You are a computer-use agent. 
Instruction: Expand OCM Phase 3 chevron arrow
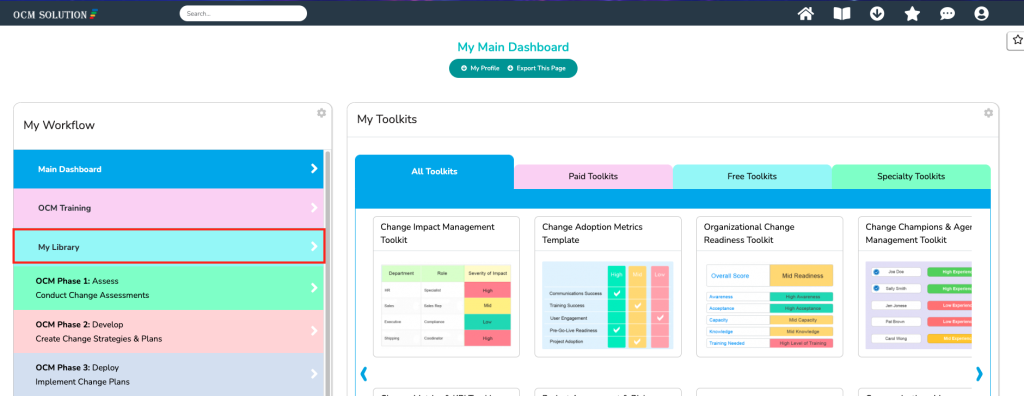tap(314, 374)
